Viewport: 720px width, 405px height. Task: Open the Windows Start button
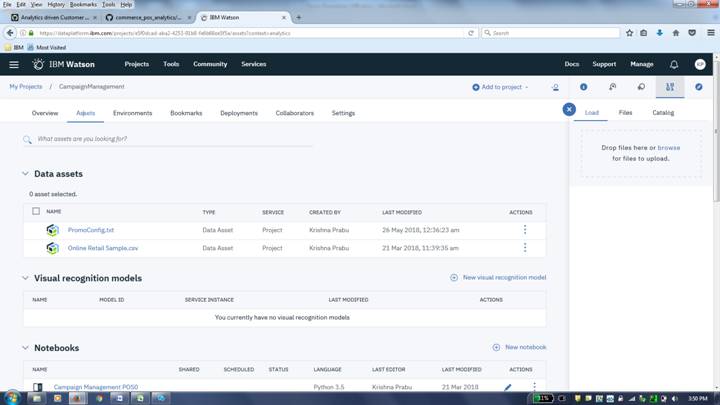click(12, 398)
